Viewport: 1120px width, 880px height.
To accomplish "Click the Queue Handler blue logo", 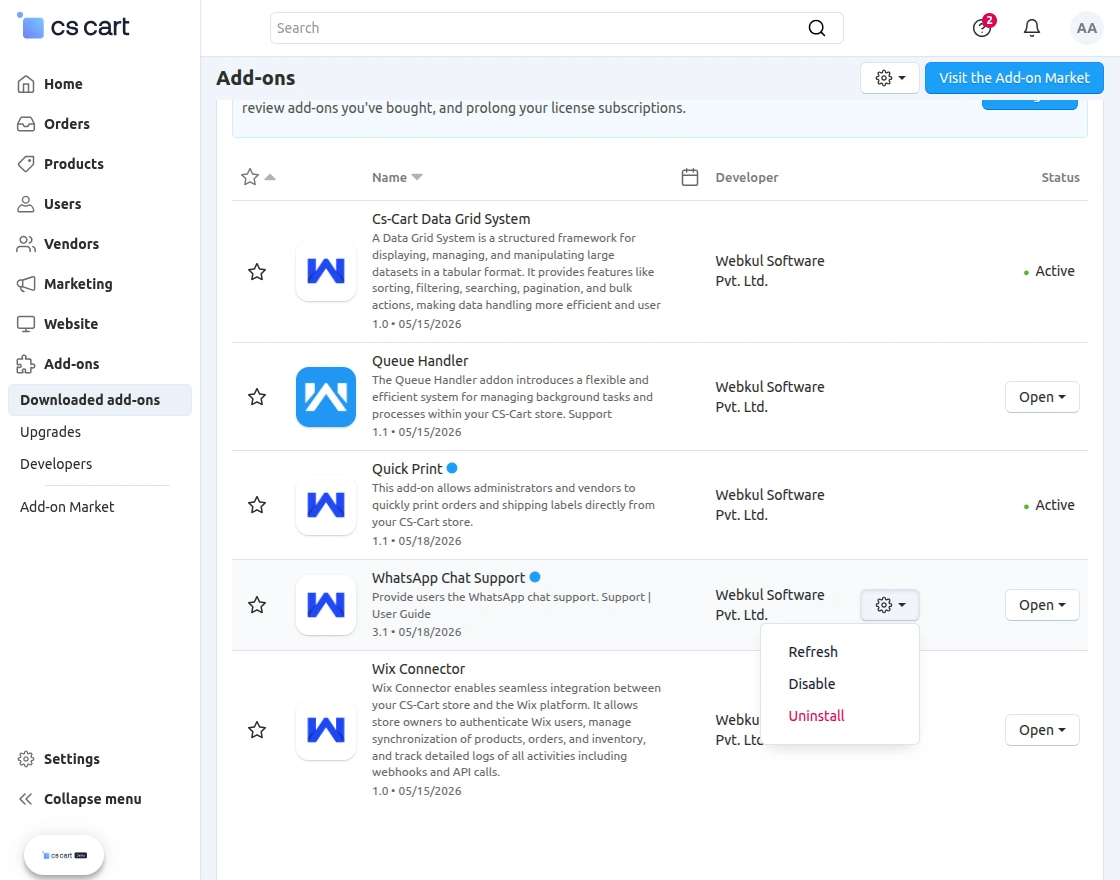I will coord(326,397).
